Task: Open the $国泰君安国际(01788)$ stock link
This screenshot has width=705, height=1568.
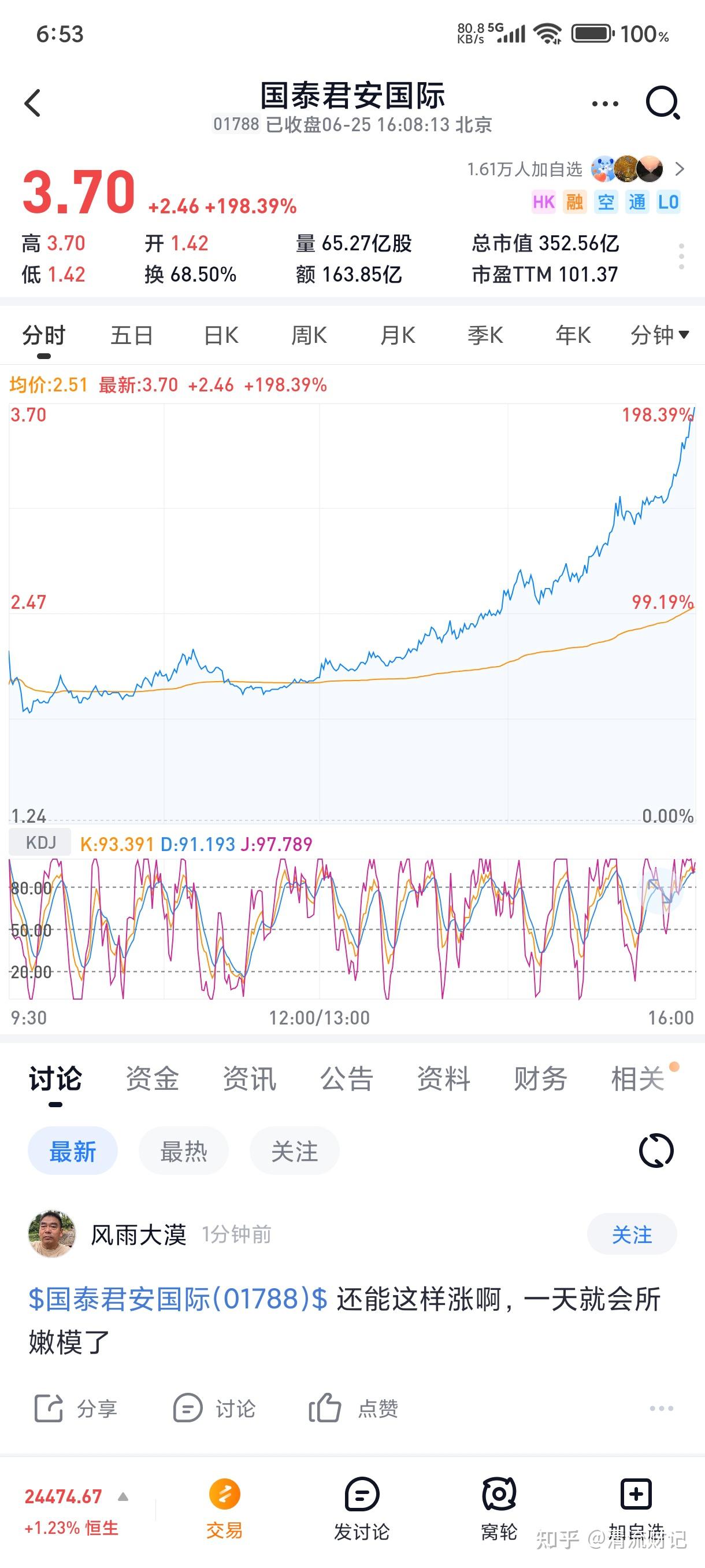Action: pyautogui.click(x=177, y=1300)
